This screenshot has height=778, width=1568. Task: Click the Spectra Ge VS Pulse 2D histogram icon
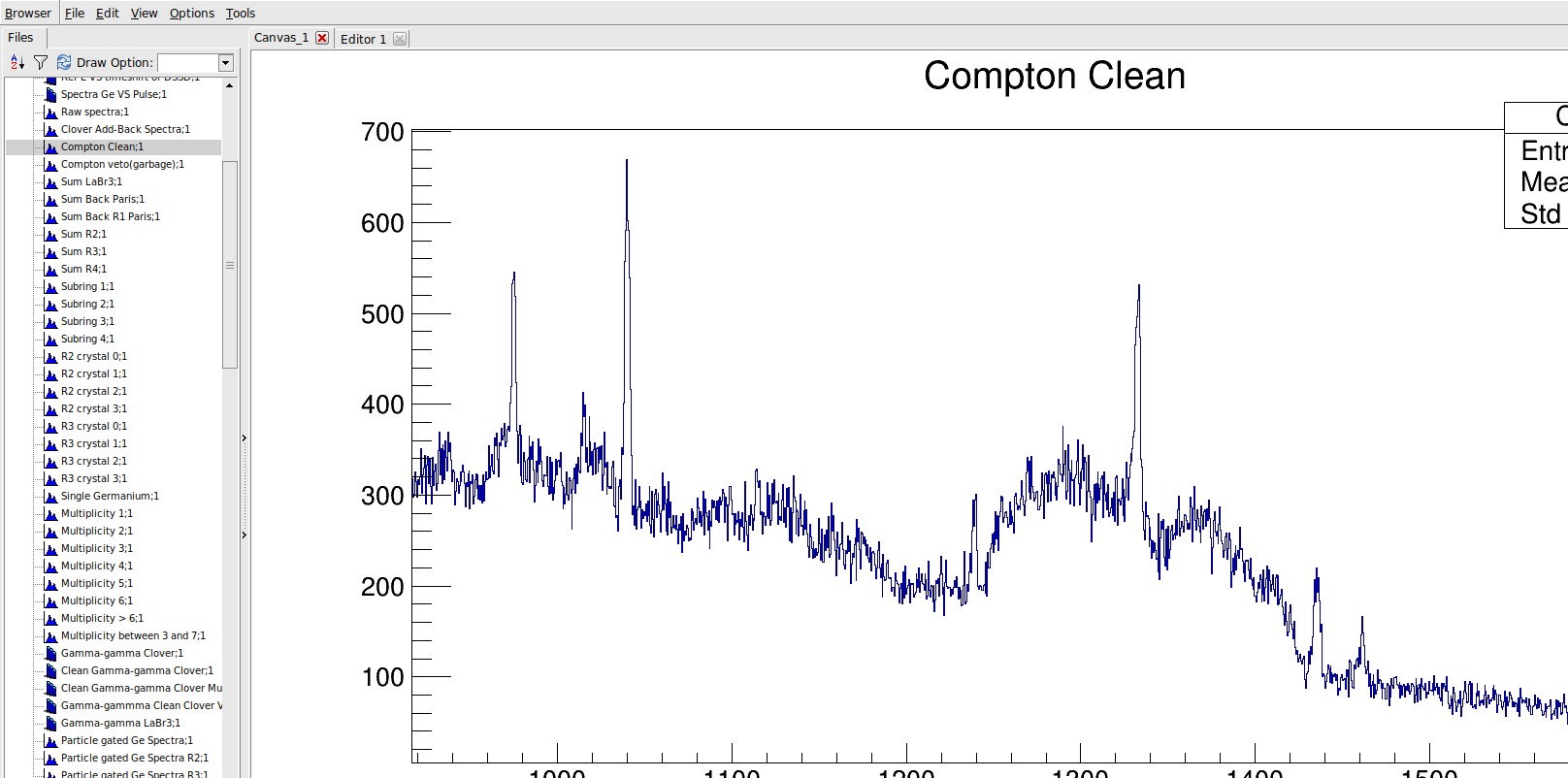click(50, 94)
